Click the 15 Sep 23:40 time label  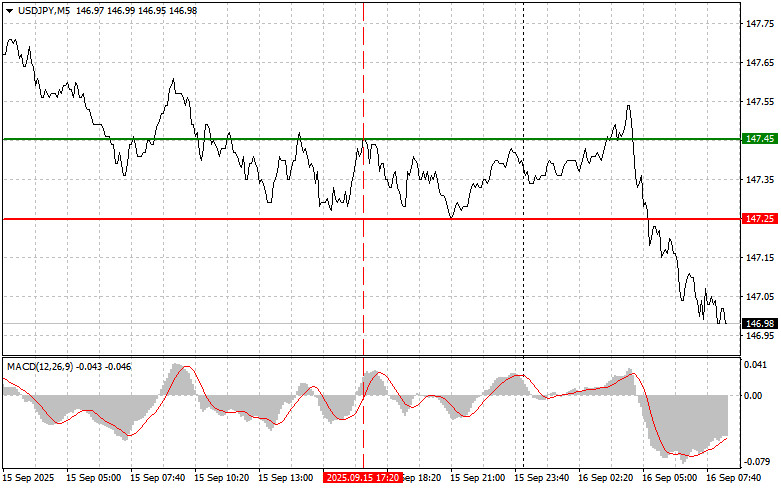tap(541, 478)
